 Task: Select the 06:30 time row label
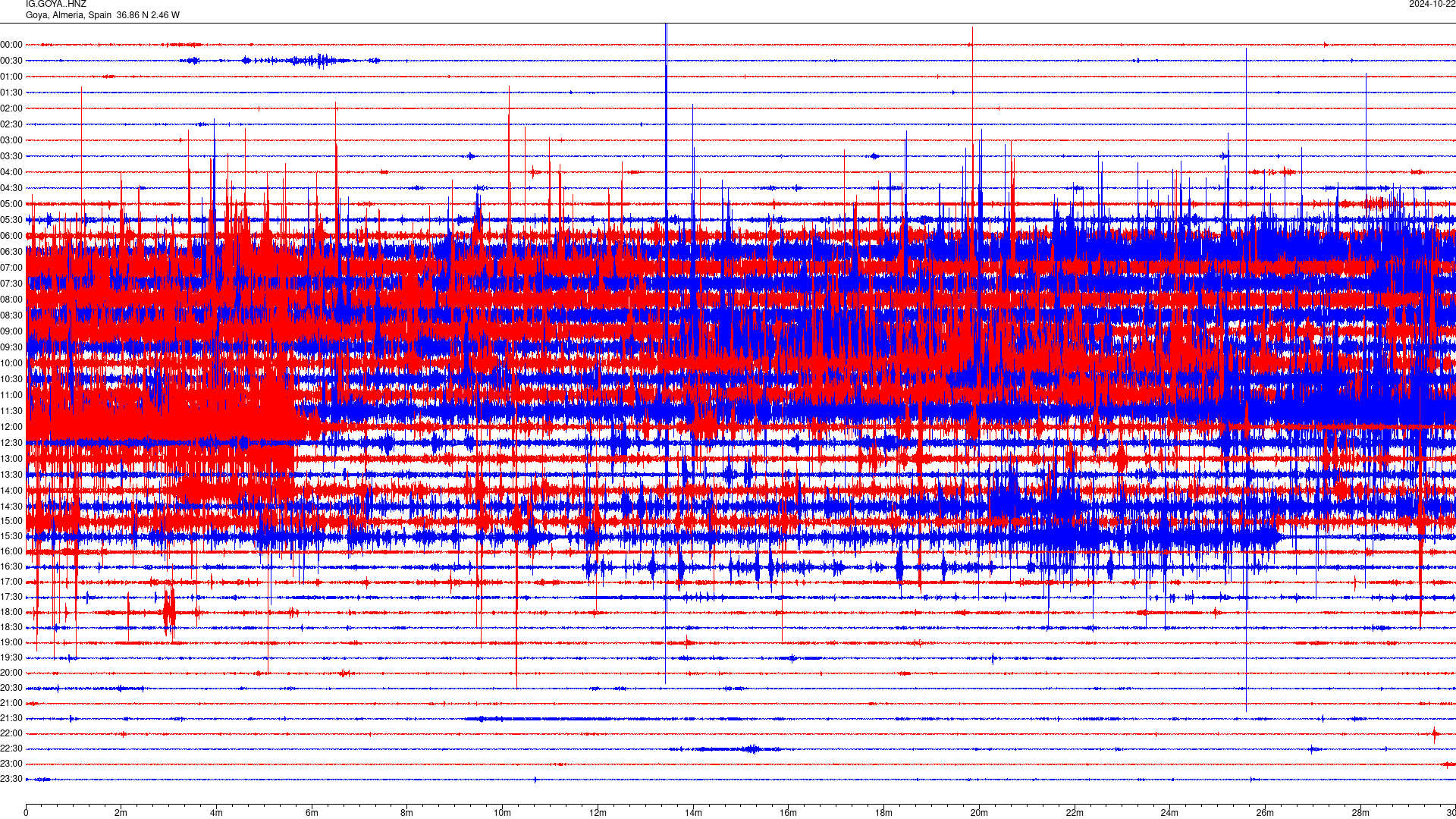(x=11, y=252)
